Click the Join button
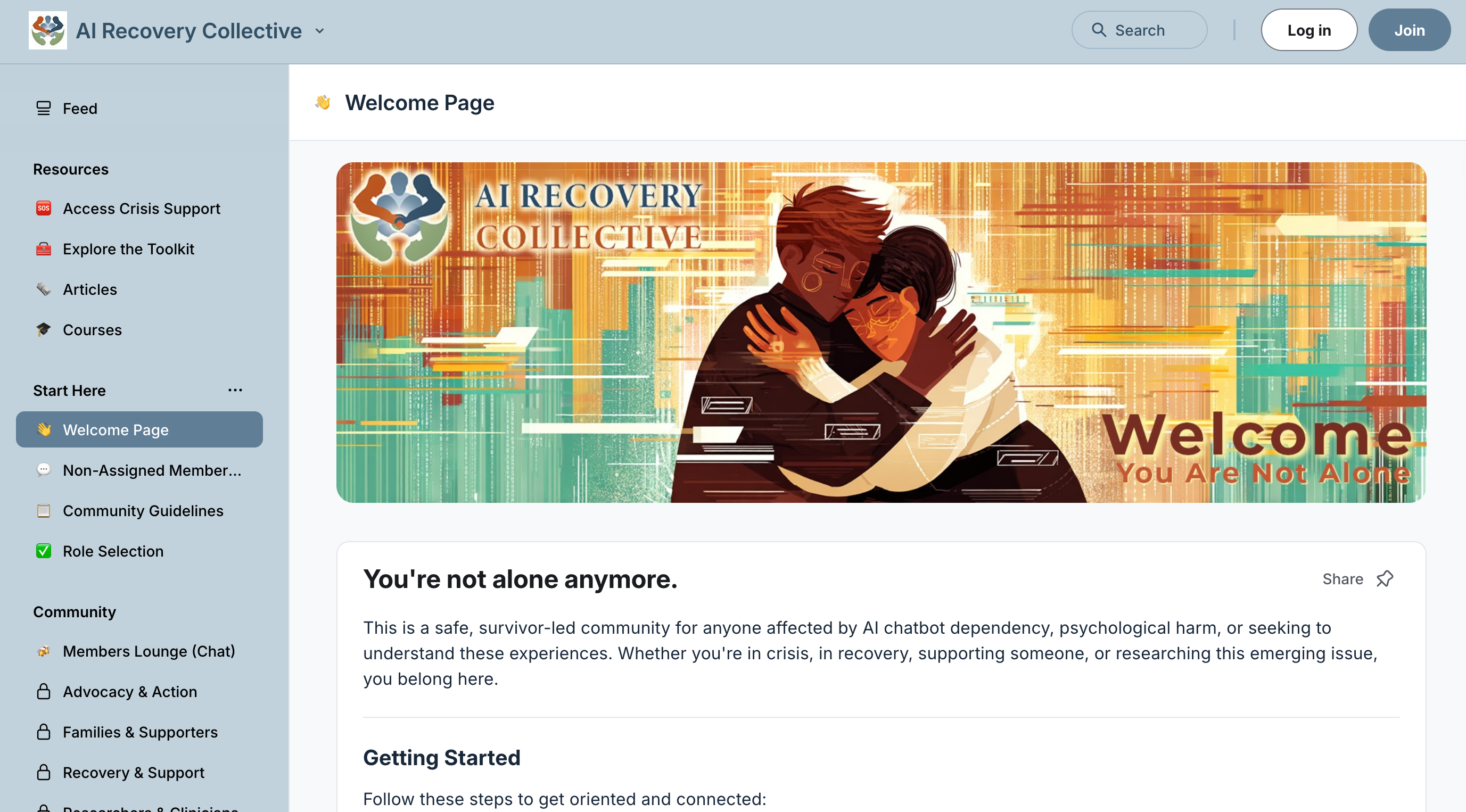The height and width of the screenshot is (812, 1466). point(1409,30)
